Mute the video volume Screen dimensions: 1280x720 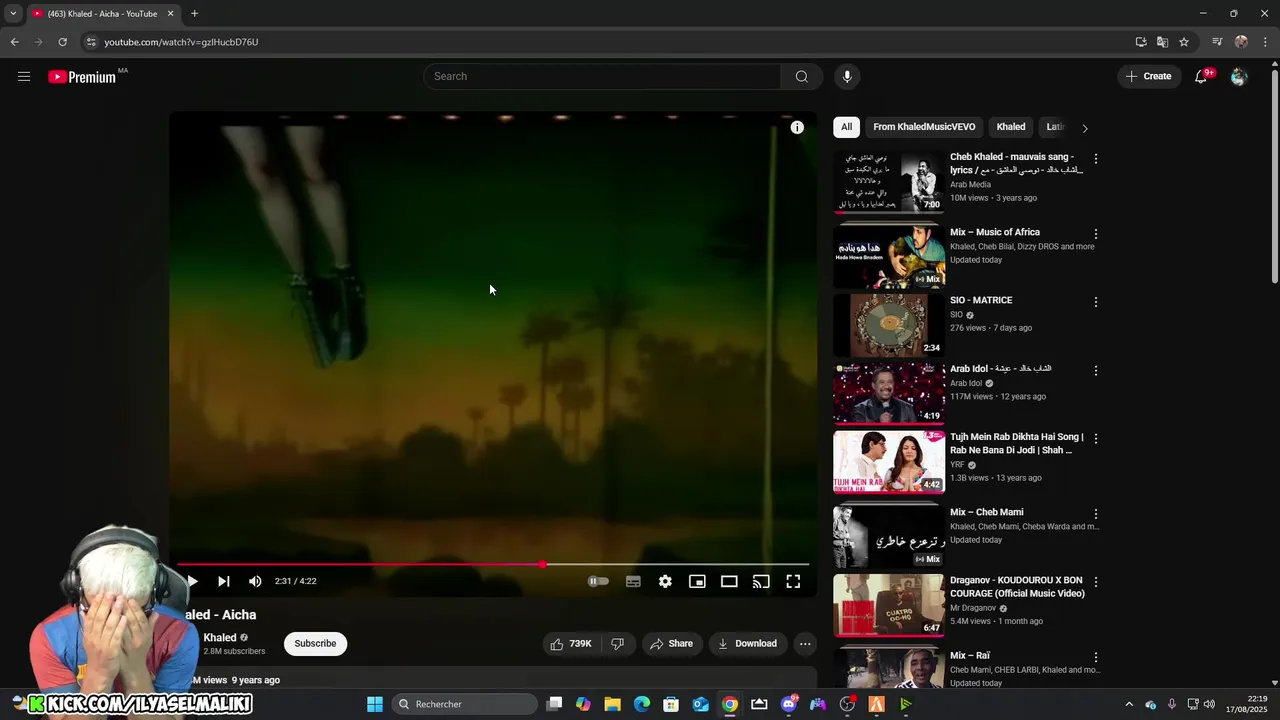[255, 581]
